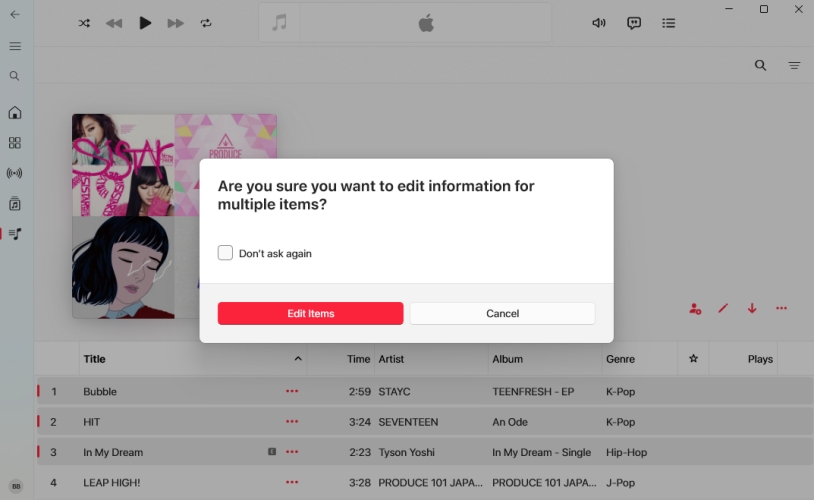
Task: Select the Bubble song row
Action: pyautogui.click(x=425, y=391)
